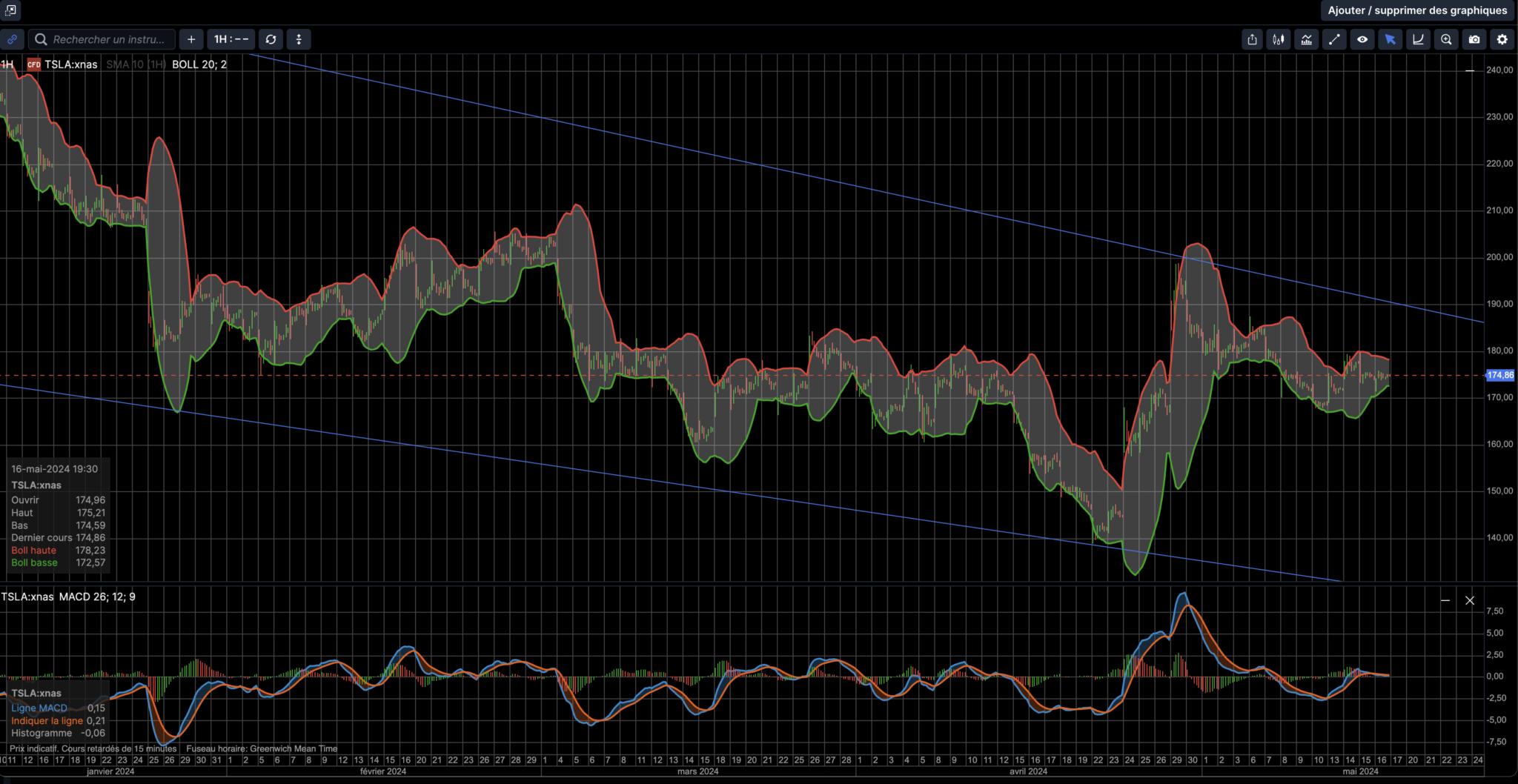1518x784 pixels.
Task: Open chart settings via the gear icon
Action: point(1502,39)
